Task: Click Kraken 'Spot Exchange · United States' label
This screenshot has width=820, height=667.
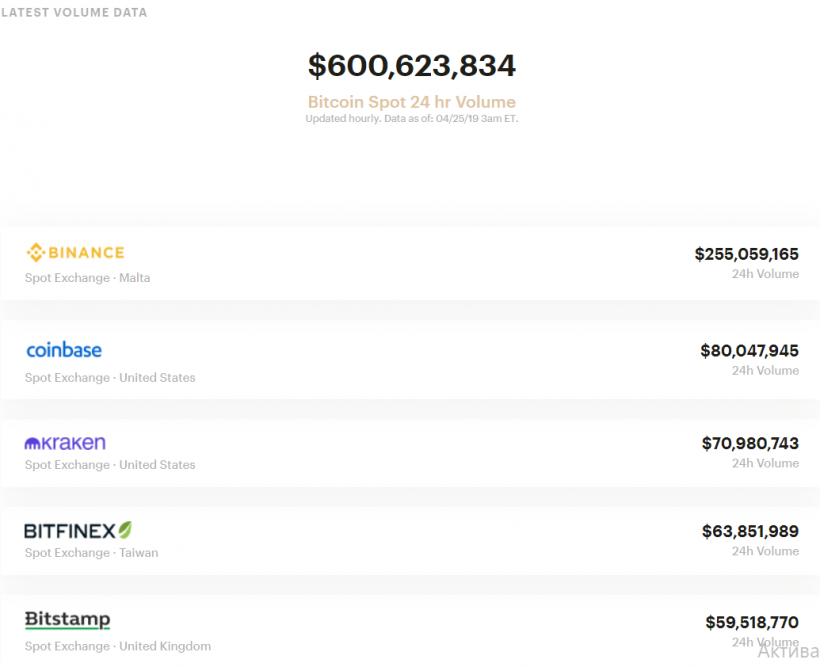Action: tap(110, 465)
